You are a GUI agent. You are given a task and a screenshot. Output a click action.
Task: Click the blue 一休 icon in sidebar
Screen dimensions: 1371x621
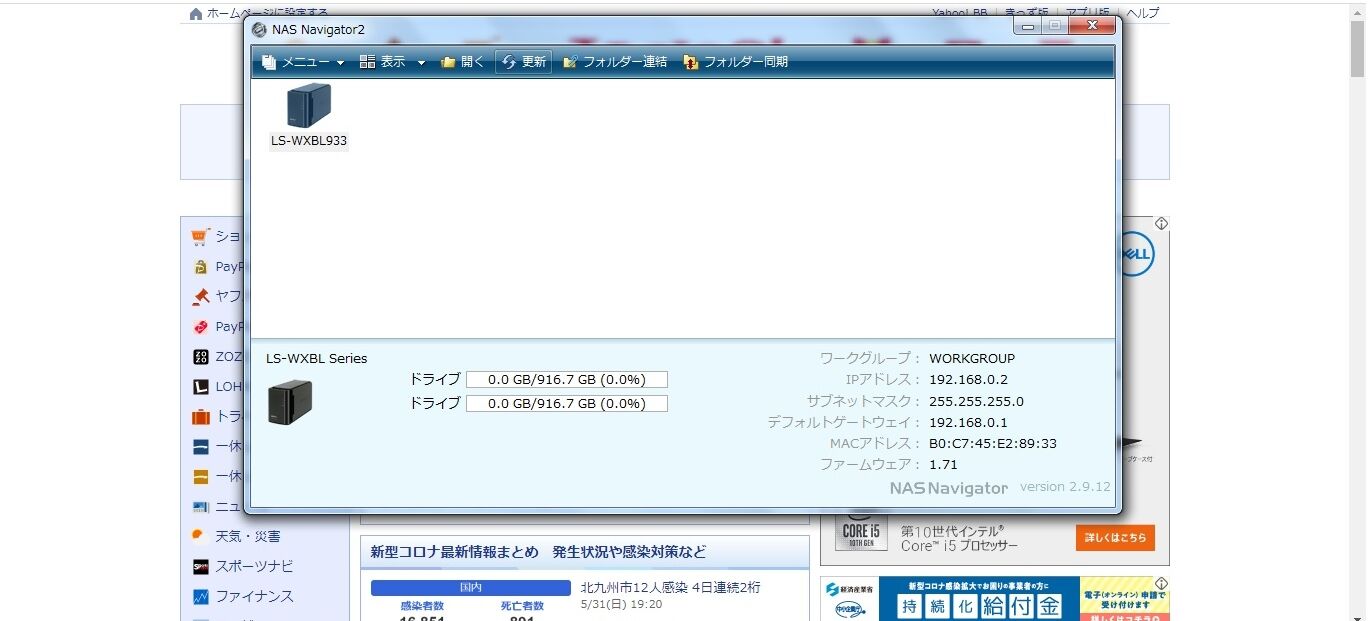click(x=200, y=447)
